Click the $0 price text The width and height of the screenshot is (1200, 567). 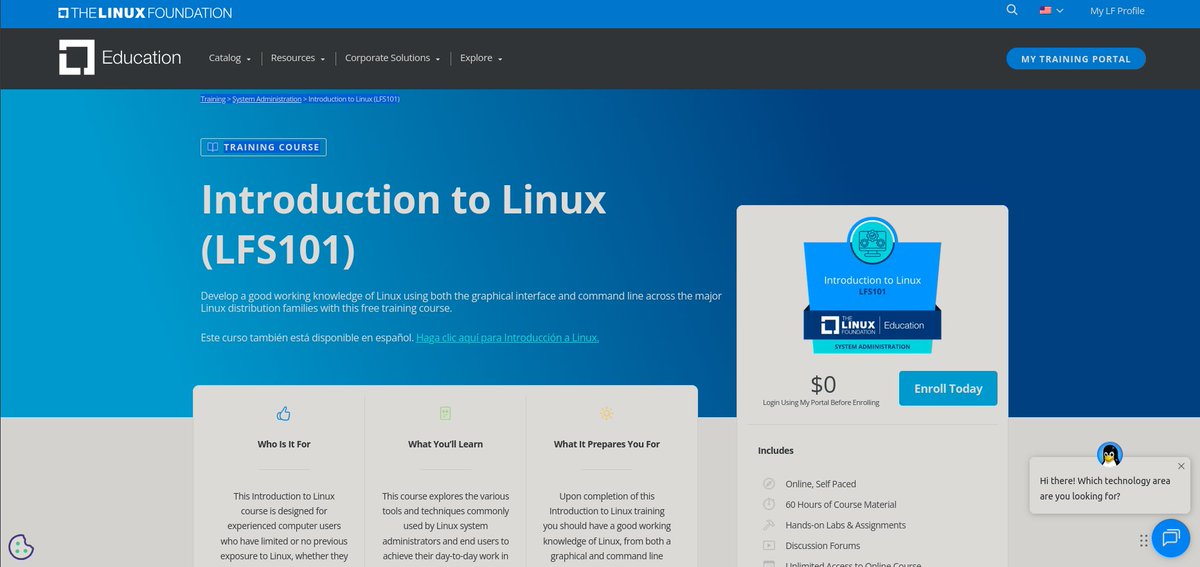(x=823, y=384)
